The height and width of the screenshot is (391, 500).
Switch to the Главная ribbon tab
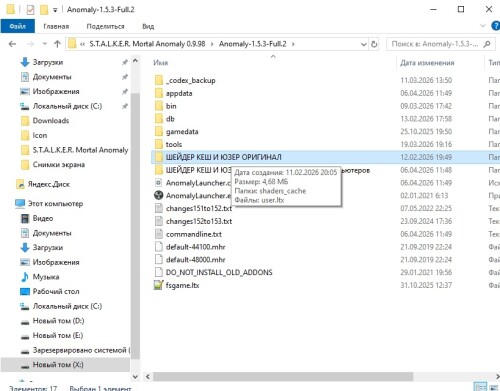(56, 26)
